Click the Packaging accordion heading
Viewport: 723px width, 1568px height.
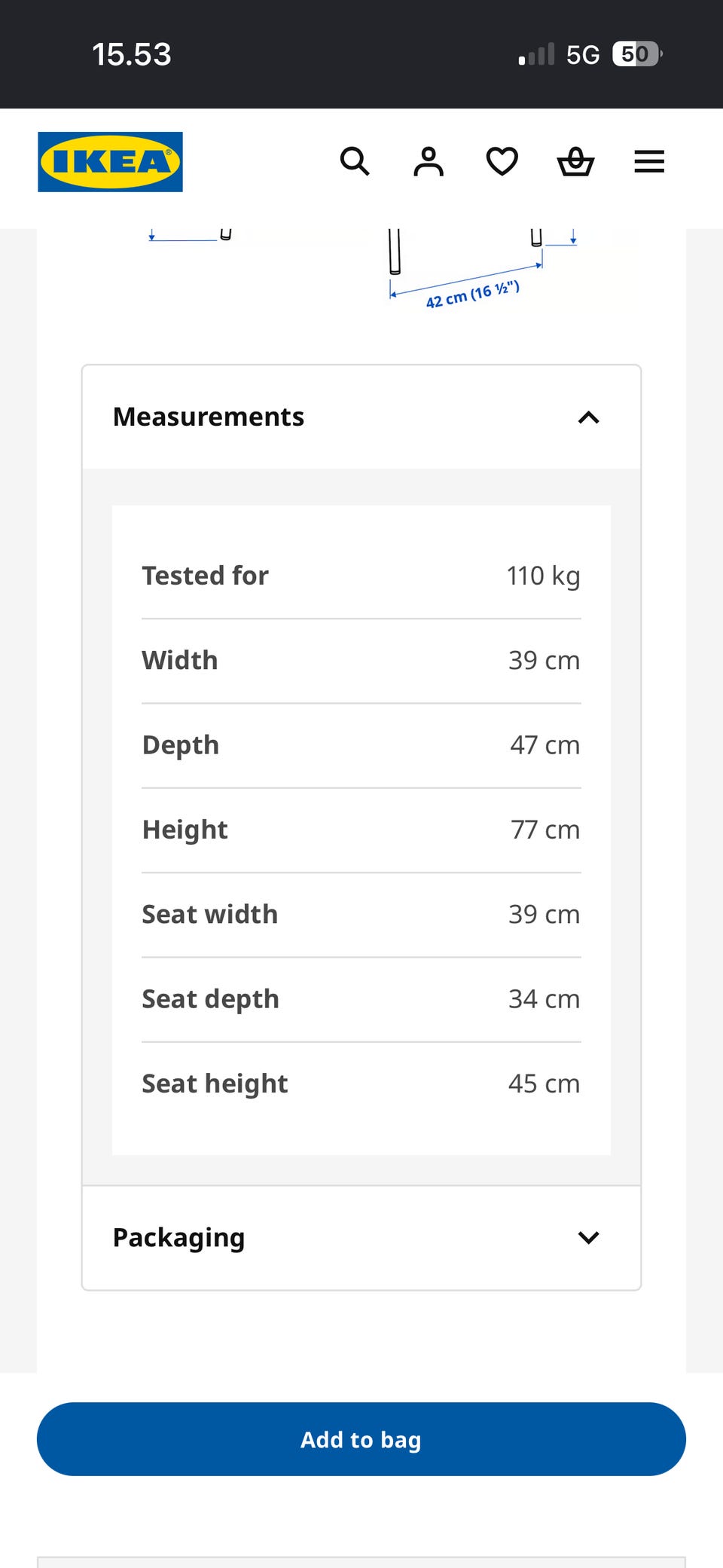pos(178,1238)
